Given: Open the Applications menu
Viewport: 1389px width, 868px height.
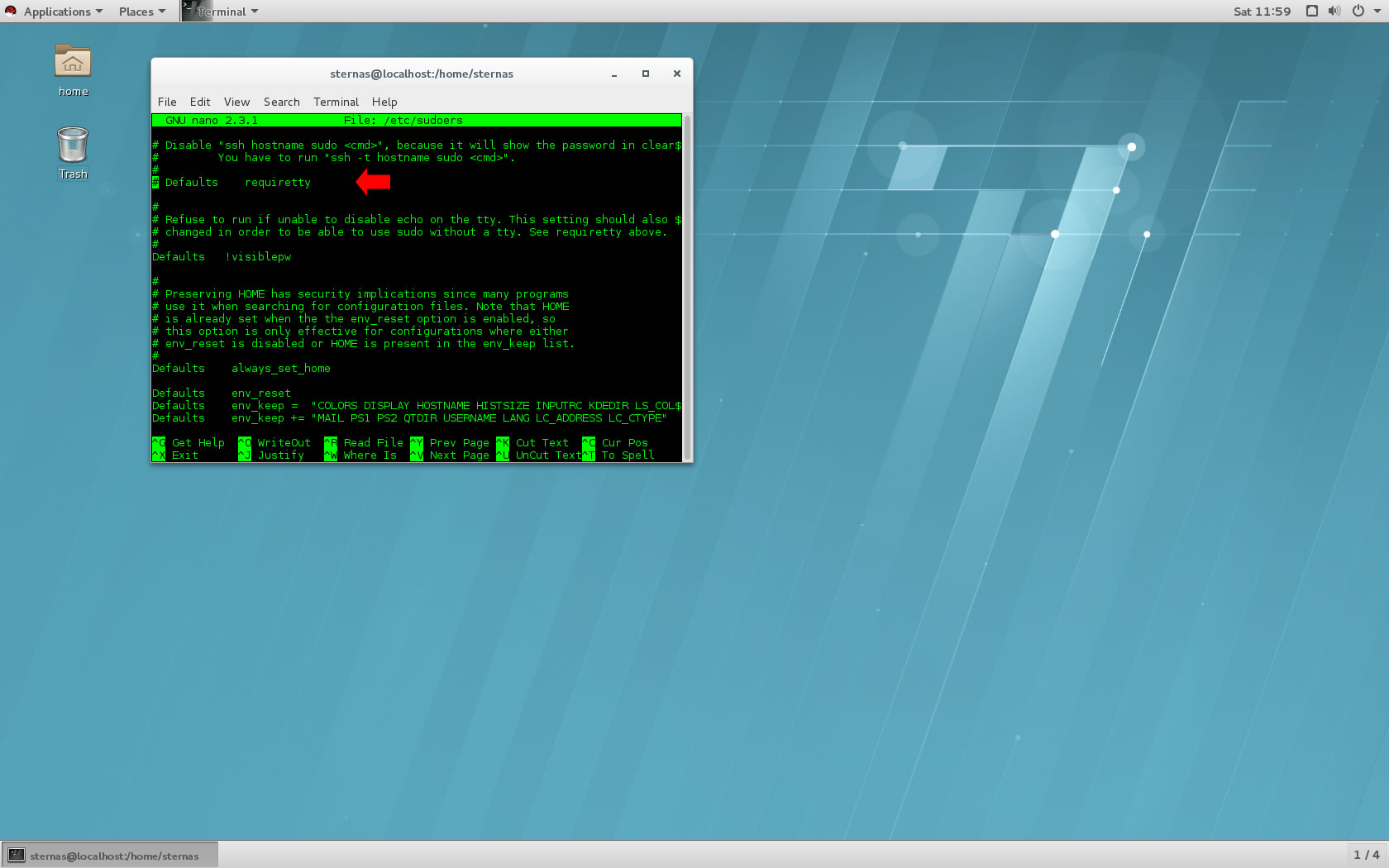Looking at the screenshot, I should [x=63, y=11].
